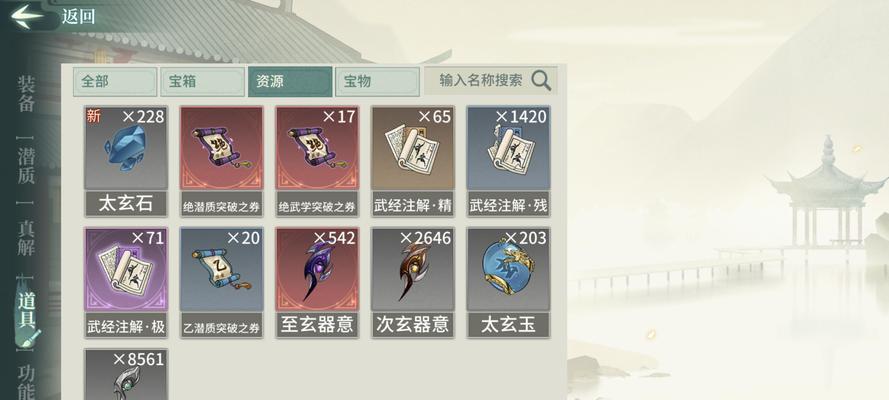
Task: Pick the purple 武经注解·极 item
Action: [126, 283]
